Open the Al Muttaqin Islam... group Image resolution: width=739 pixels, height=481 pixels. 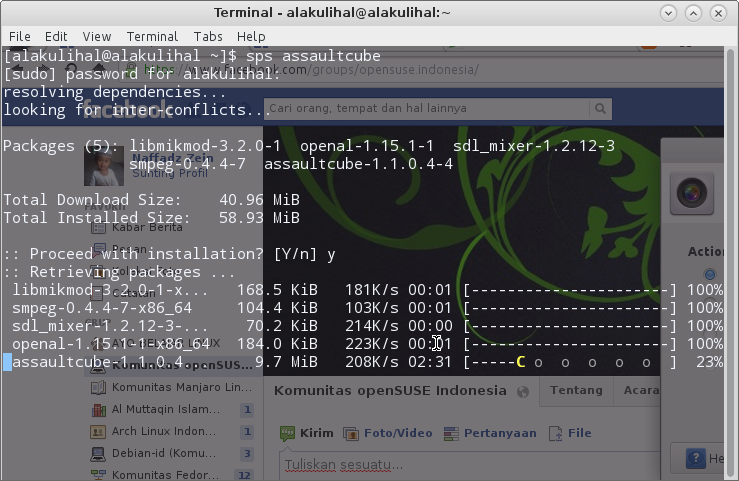(166, 409)
